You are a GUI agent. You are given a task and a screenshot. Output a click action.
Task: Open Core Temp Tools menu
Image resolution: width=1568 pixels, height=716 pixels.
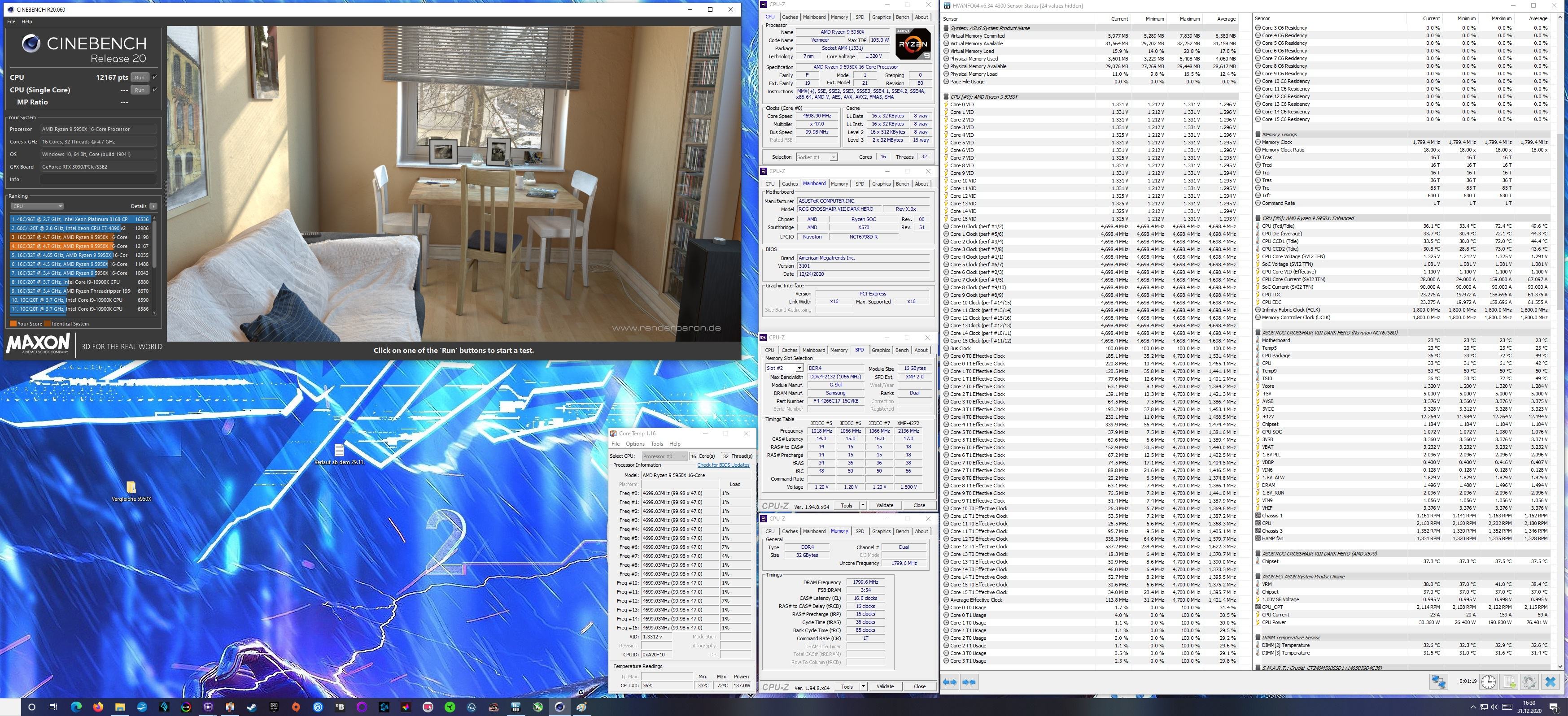(x=657, y=444)
